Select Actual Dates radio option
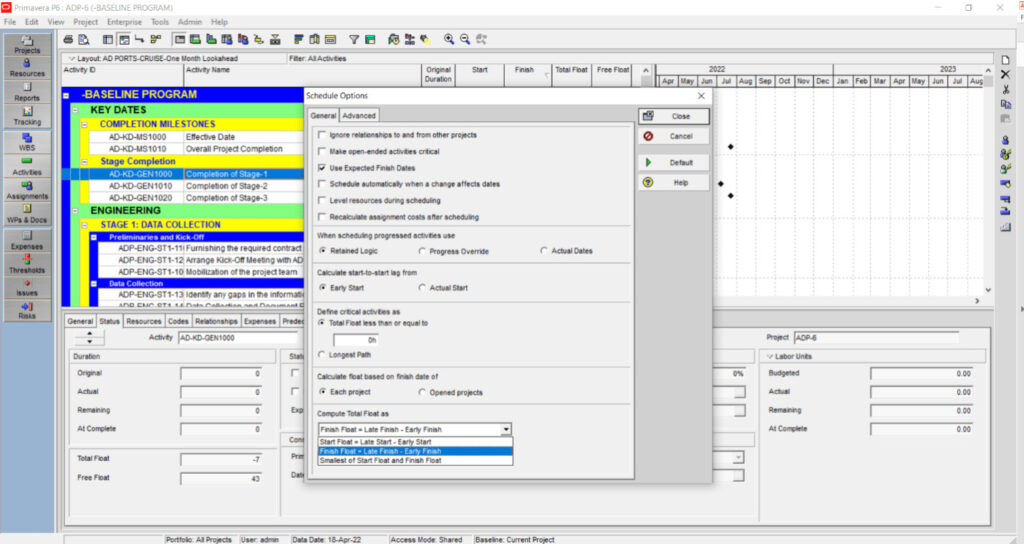Screen dimensions: 1024x544 tap(544, 250)
